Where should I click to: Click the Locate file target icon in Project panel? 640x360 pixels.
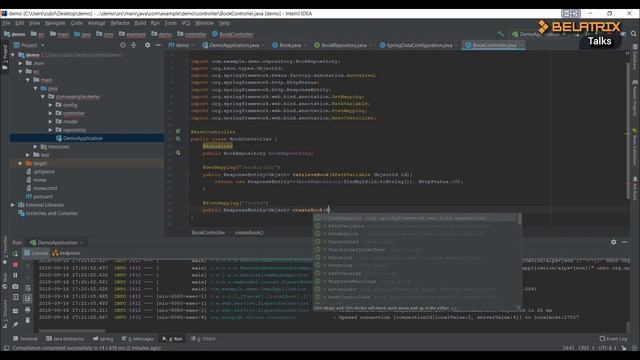pyautogui.click(x=123, y=45)
